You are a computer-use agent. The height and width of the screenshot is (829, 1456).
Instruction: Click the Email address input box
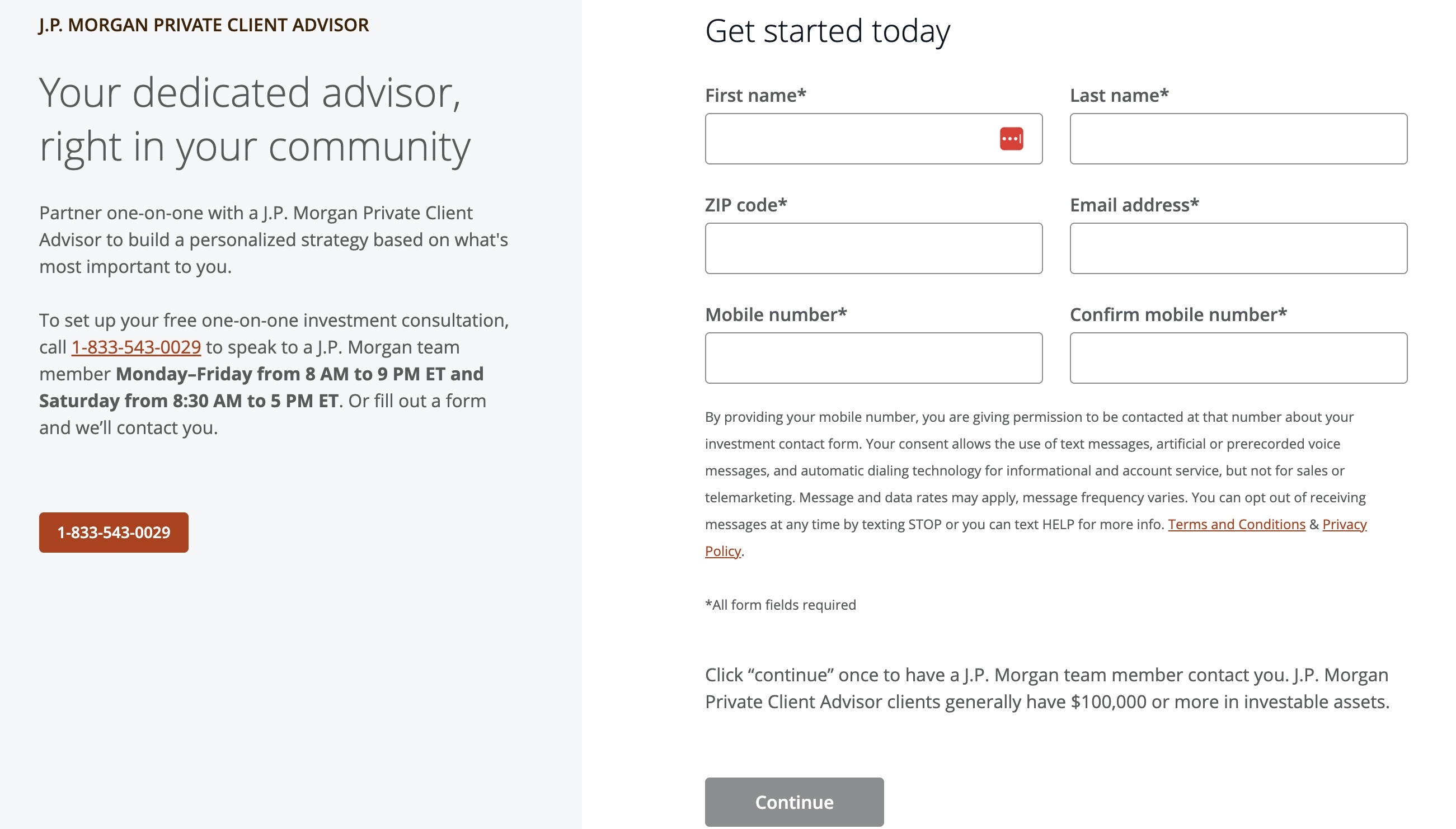1238,248
